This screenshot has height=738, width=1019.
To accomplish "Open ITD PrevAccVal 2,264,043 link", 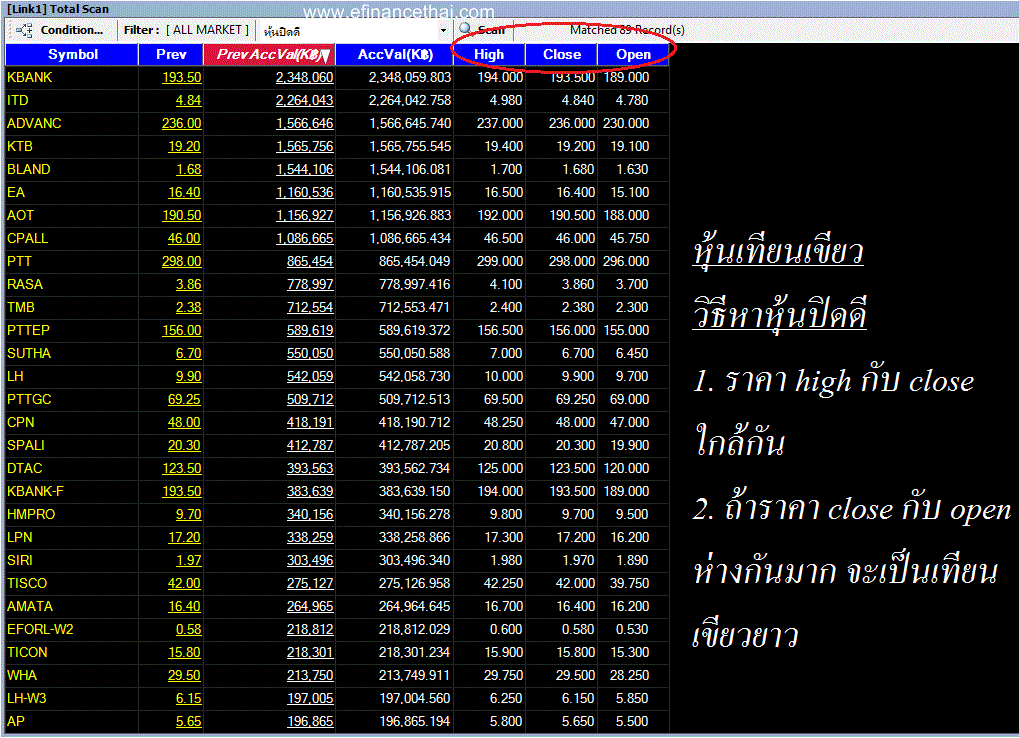I will [x=304, y=101].
